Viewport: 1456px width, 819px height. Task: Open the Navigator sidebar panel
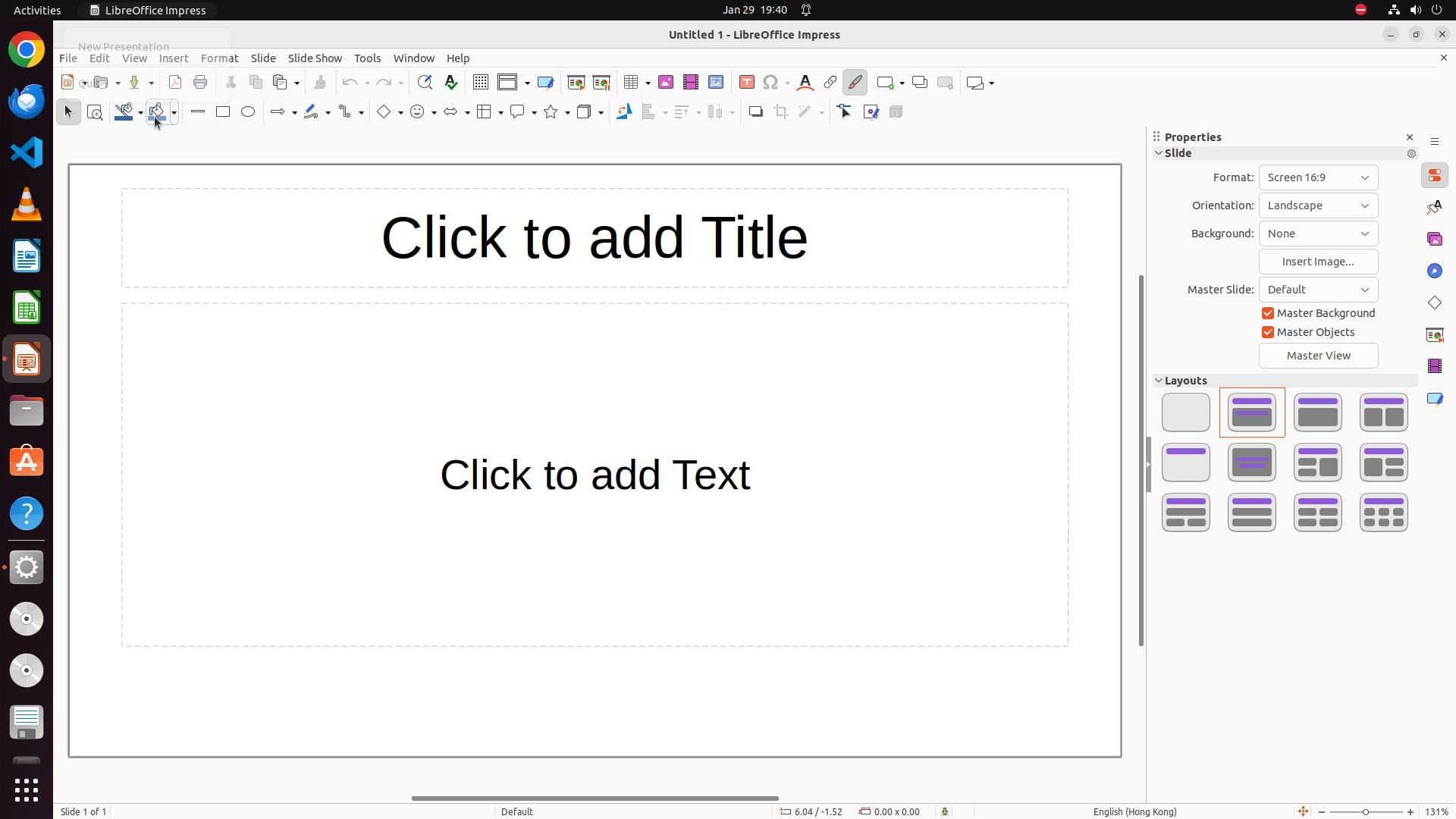[x=1435, y=271]
